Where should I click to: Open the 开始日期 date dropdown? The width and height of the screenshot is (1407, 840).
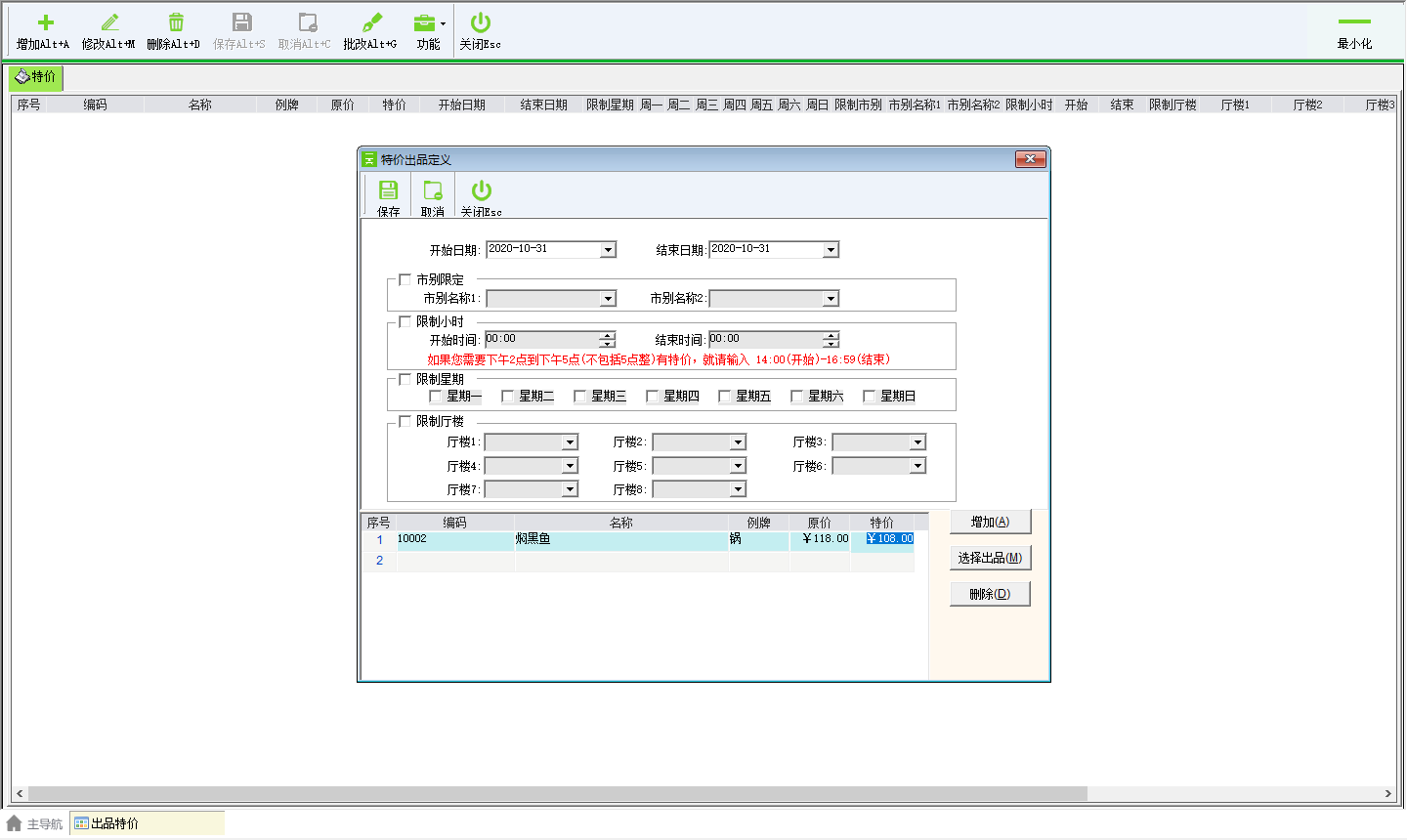[608, 250]
